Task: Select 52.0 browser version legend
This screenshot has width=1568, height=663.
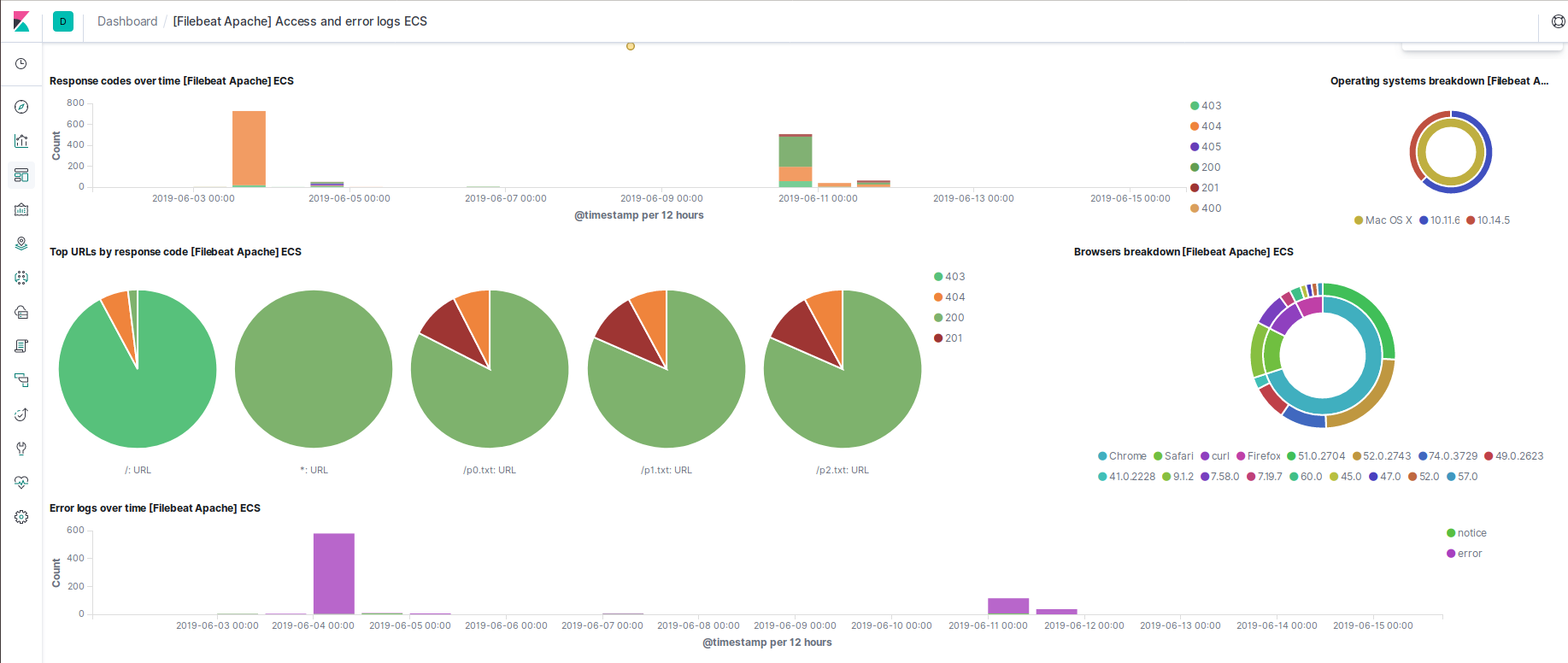Action: click(x=1424, y=477)
